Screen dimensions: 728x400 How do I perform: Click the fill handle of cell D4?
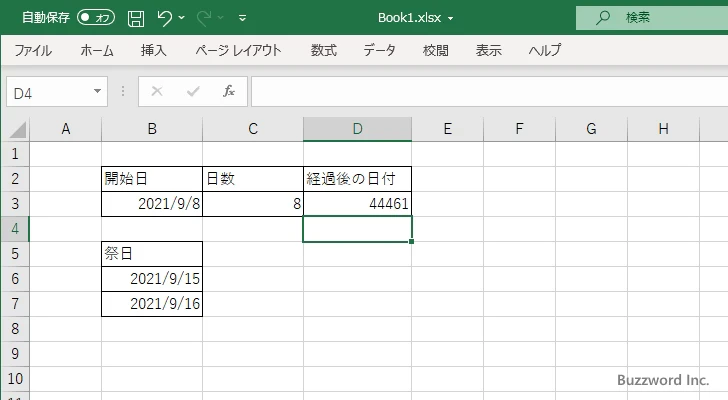pyautogui.click(x=411, y=241)
